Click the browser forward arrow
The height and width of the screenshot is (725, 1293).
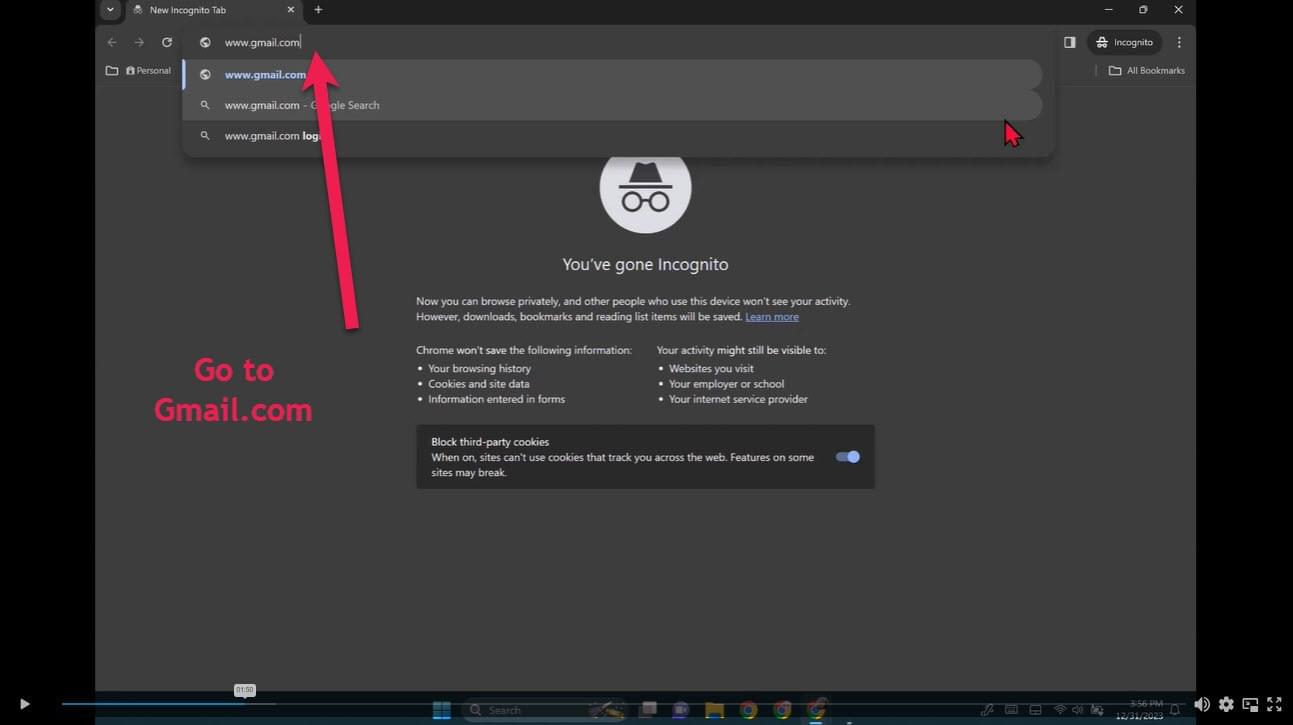(x=139, y=43)
